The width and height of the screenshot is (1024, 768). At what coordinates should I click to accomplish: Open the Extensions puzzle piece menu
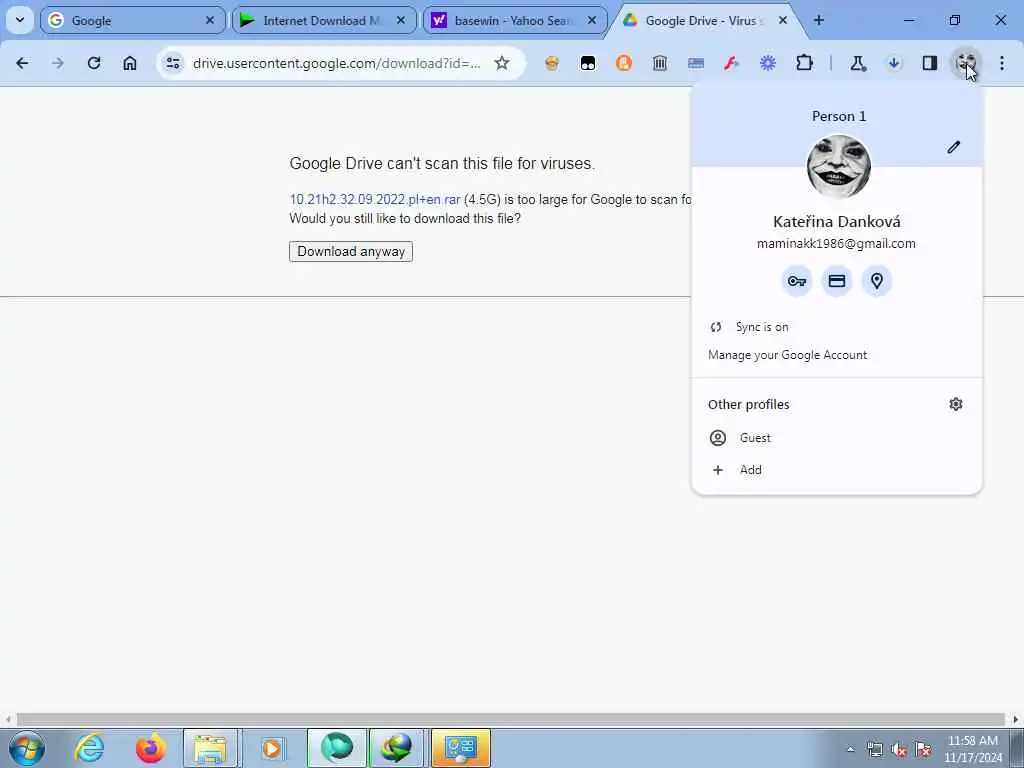point(805,63)
